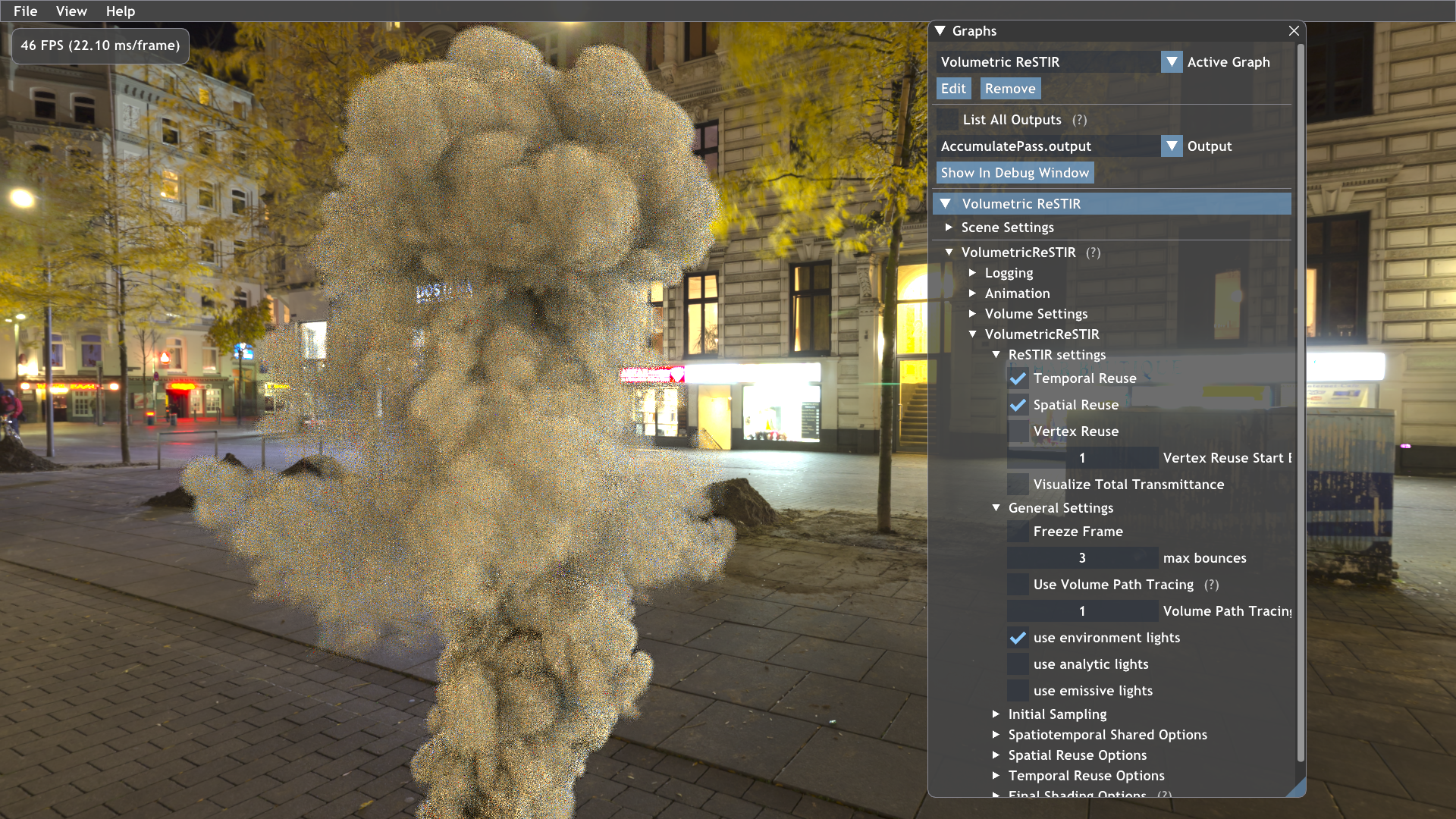Enable the Vertex Reuse checkbox

pos(1018,431)
